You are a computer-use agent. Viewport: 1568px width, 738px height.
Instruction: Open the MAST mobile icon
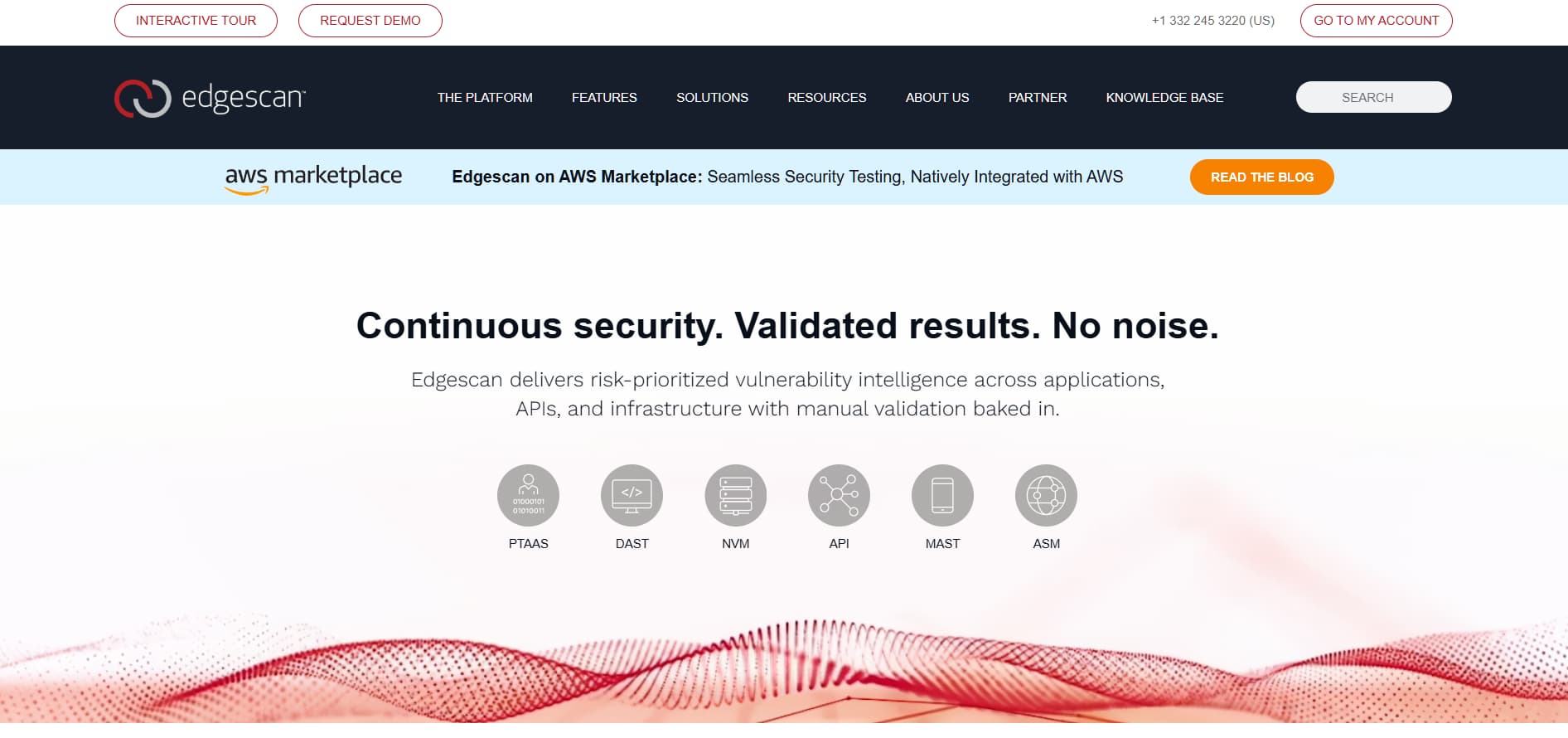pyautogui.click(x=942, y=495)
